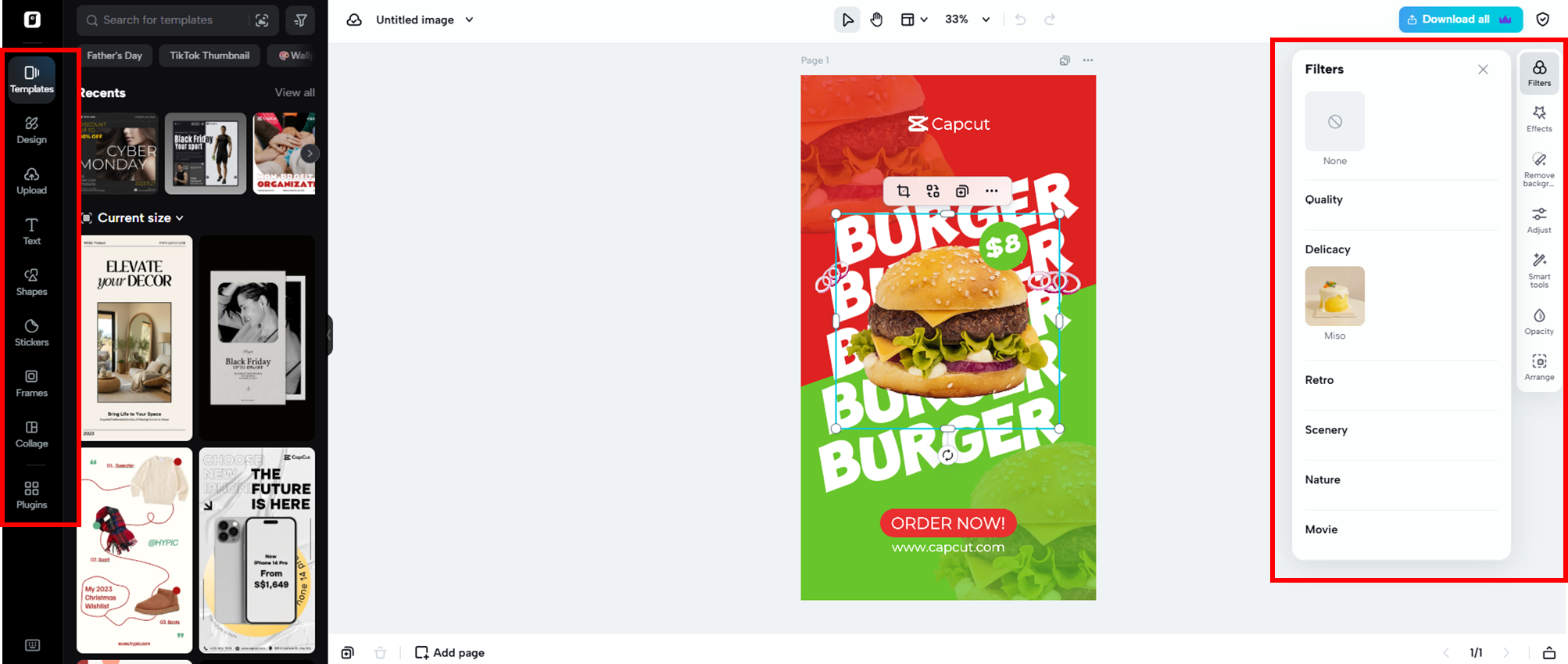The height and width of the screenshot is (664, 1568).
Task: Select the hand pan tool
Action: pos(877,20)
